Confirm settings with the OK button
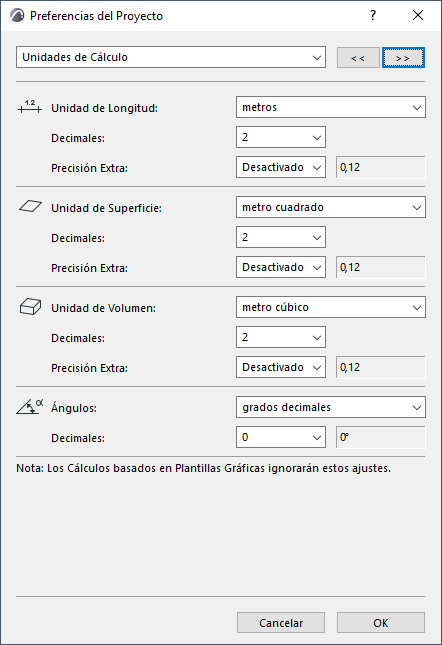 click(x=381, y=623)
